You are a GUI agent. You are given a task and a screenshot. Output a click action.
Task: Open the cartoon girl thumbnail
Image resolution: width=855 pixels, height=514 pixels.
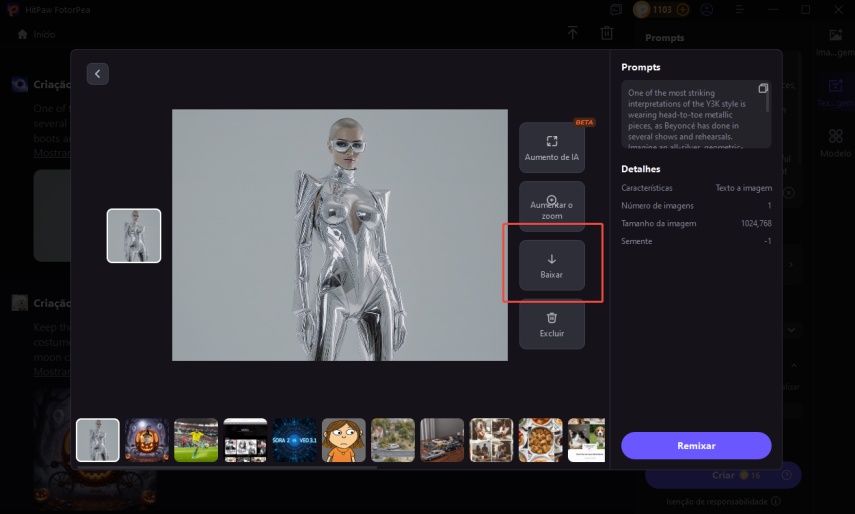coord(344,440)
